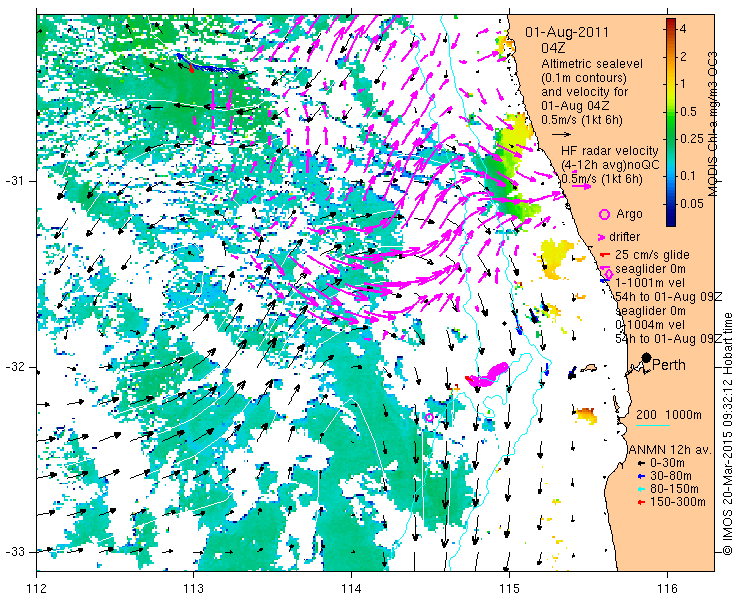Click the colorbar value 0.25
The width and height of the screenshot is (740, 600).
point(693,139)
